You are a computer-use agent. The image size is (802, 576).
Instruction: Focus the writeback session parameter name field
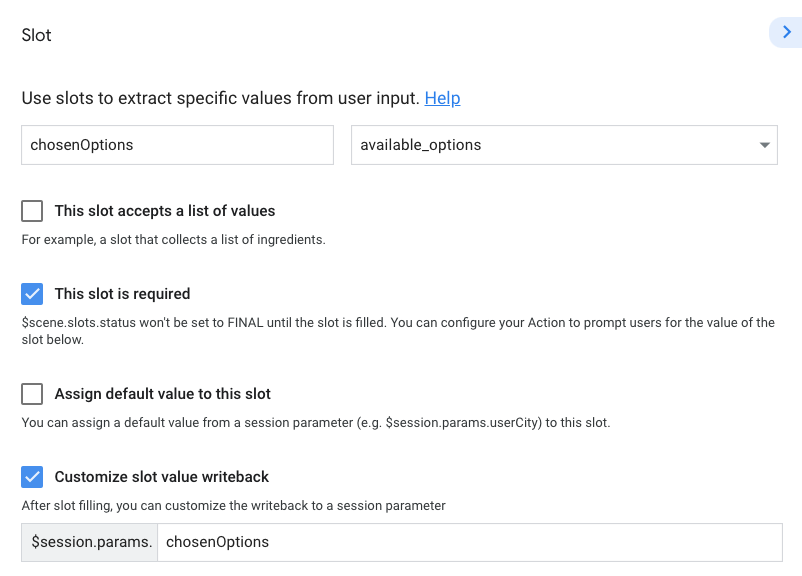point(470,542)
